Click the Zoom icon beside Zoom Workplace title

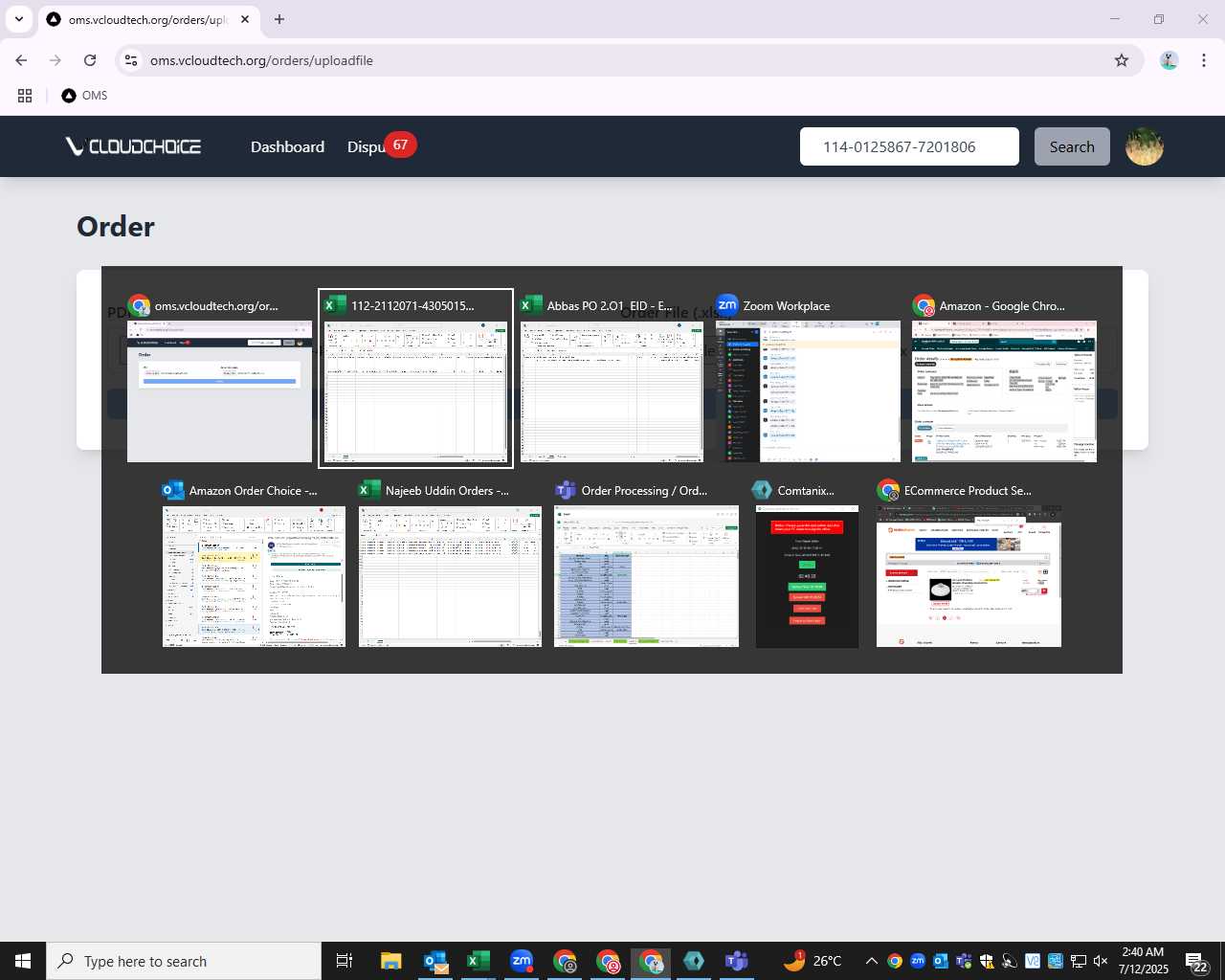tap(727, 305)
